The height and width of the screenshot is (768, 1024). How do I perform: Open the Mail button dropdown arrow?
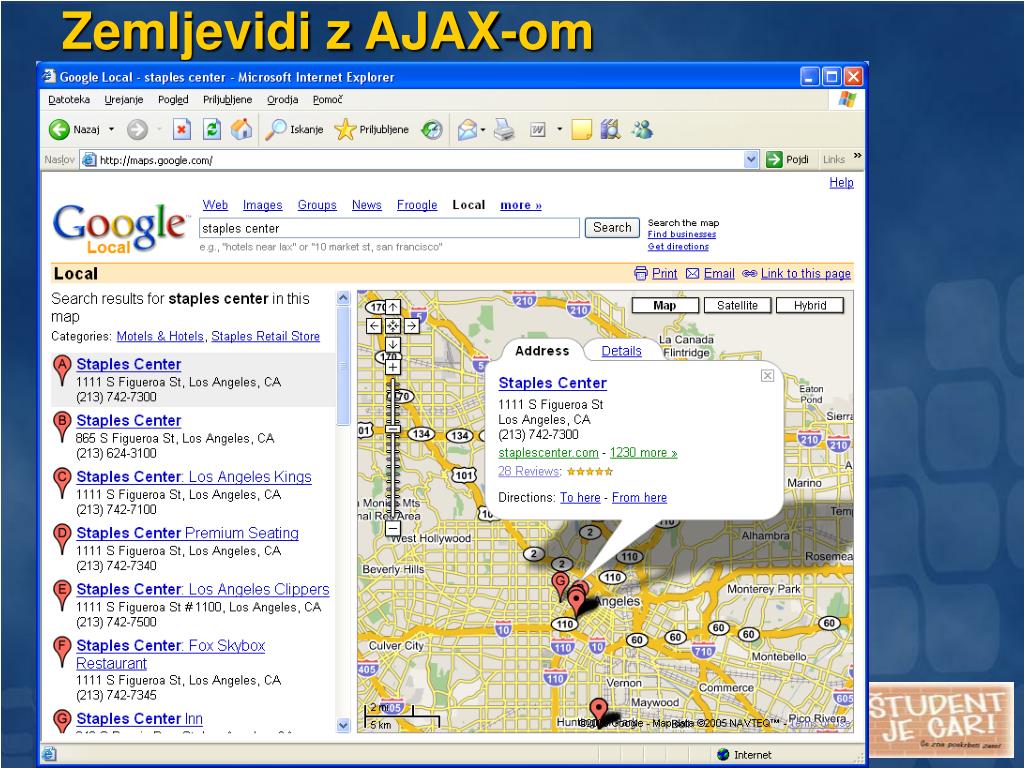pyautogui.click(x=483, y=130)
